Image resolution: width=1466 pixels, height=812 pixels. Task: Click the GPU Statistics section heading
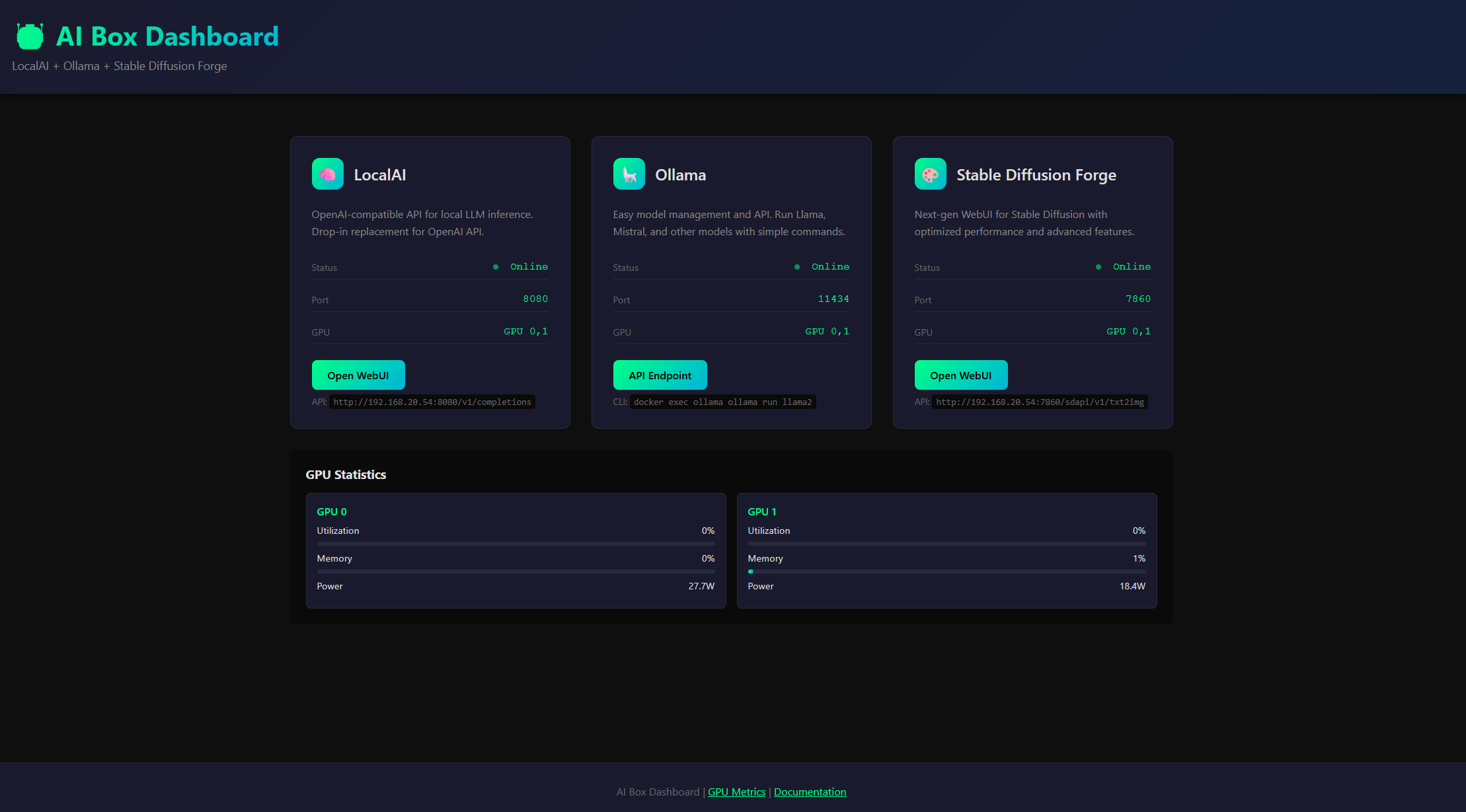tap(346, 474)
